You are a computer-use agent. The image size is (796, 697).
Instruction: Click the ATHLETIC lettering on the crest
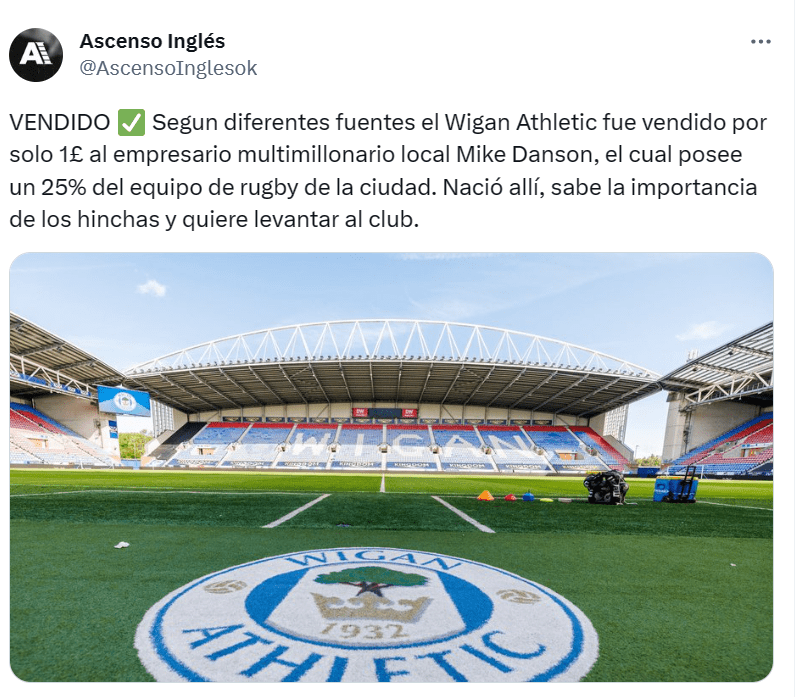coord(363,655)
